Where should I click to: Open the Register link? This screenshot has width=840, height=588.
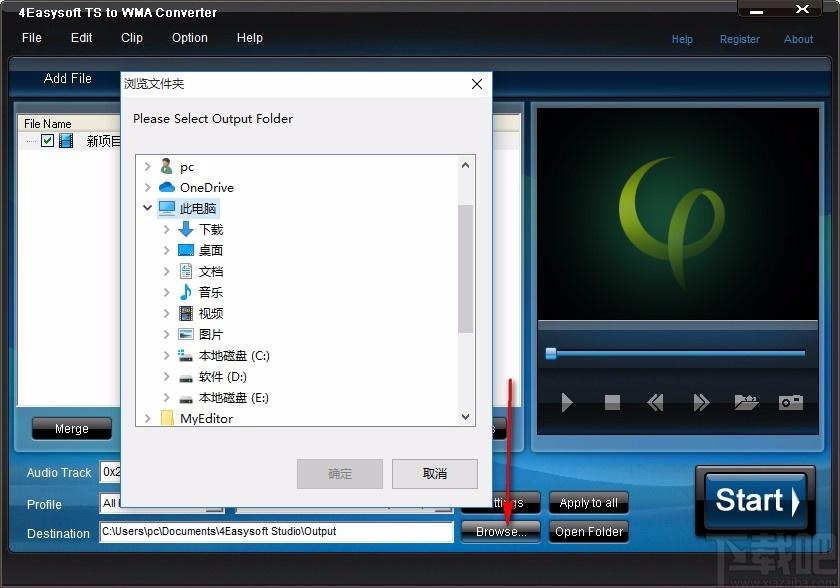739,39
